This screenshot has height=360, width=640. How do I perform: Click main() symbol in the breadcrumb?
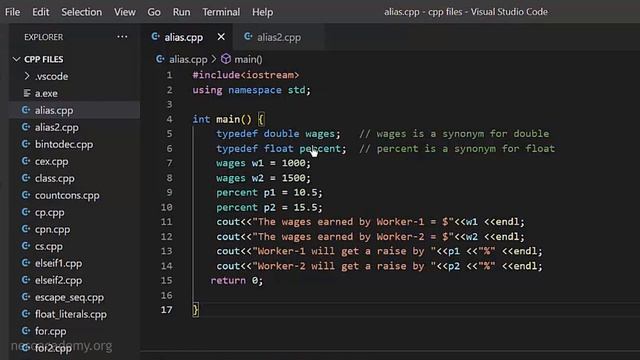coord(248,60)
